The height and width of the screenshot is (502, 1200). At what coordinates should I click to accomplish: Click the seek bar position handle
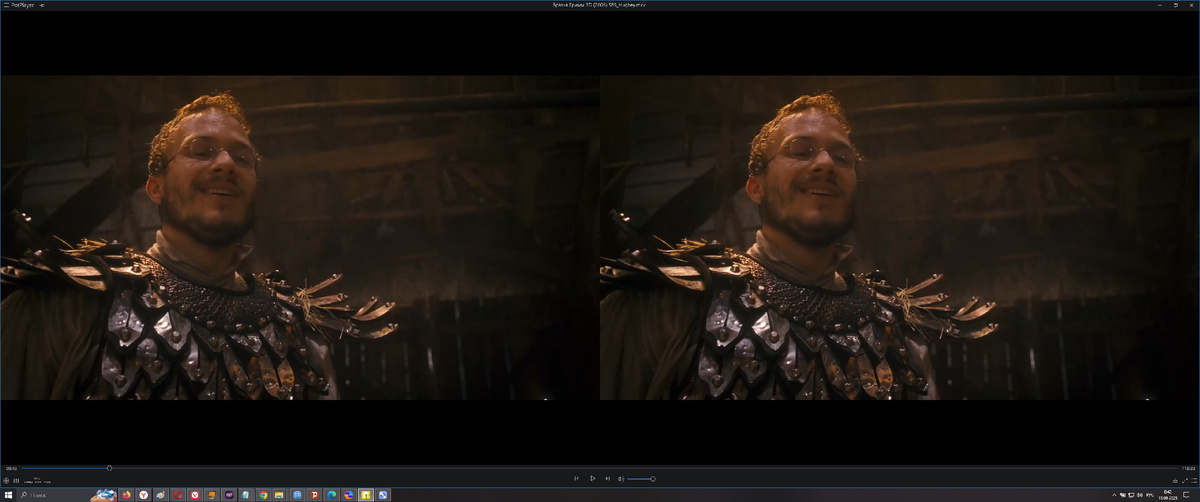[x=109, y=468]
